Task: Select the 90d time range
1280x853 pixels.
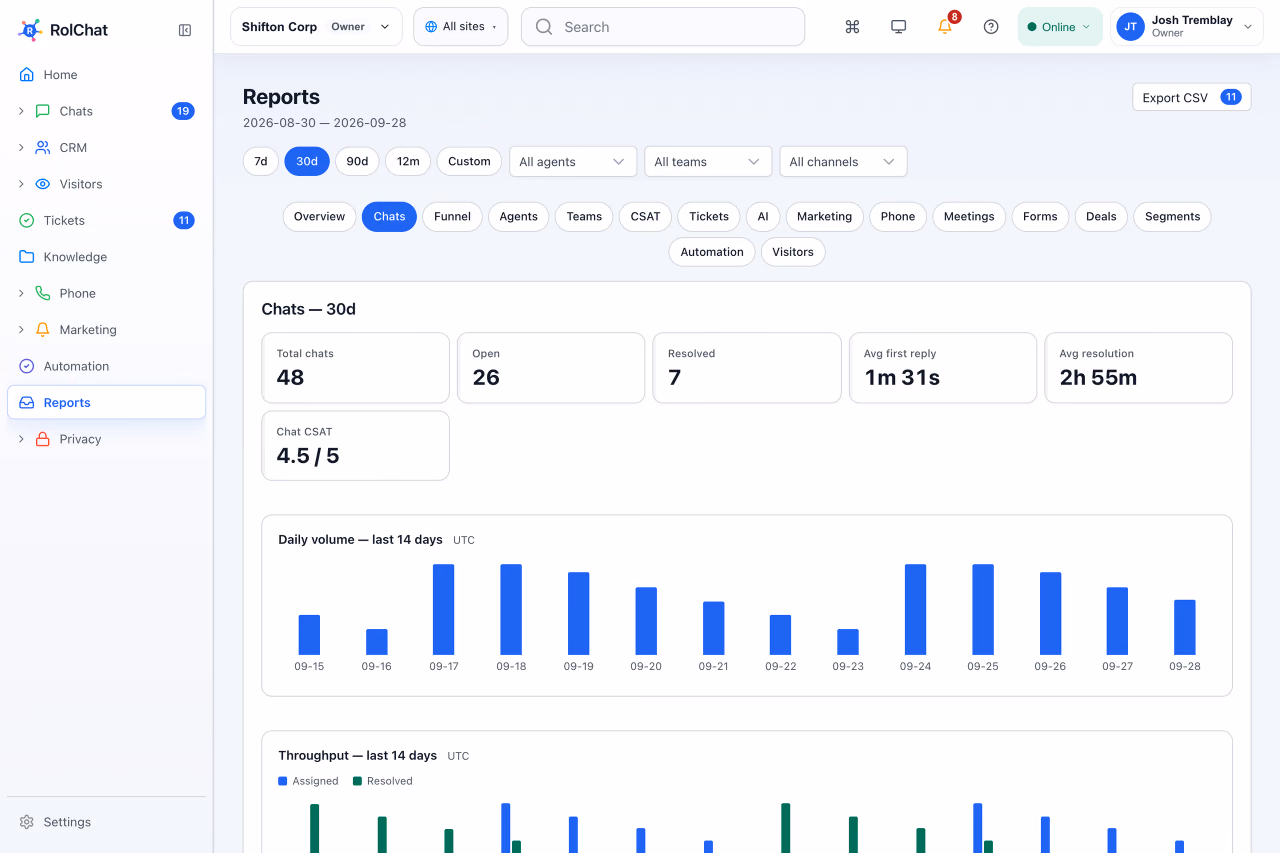Action: pos(357,162)
